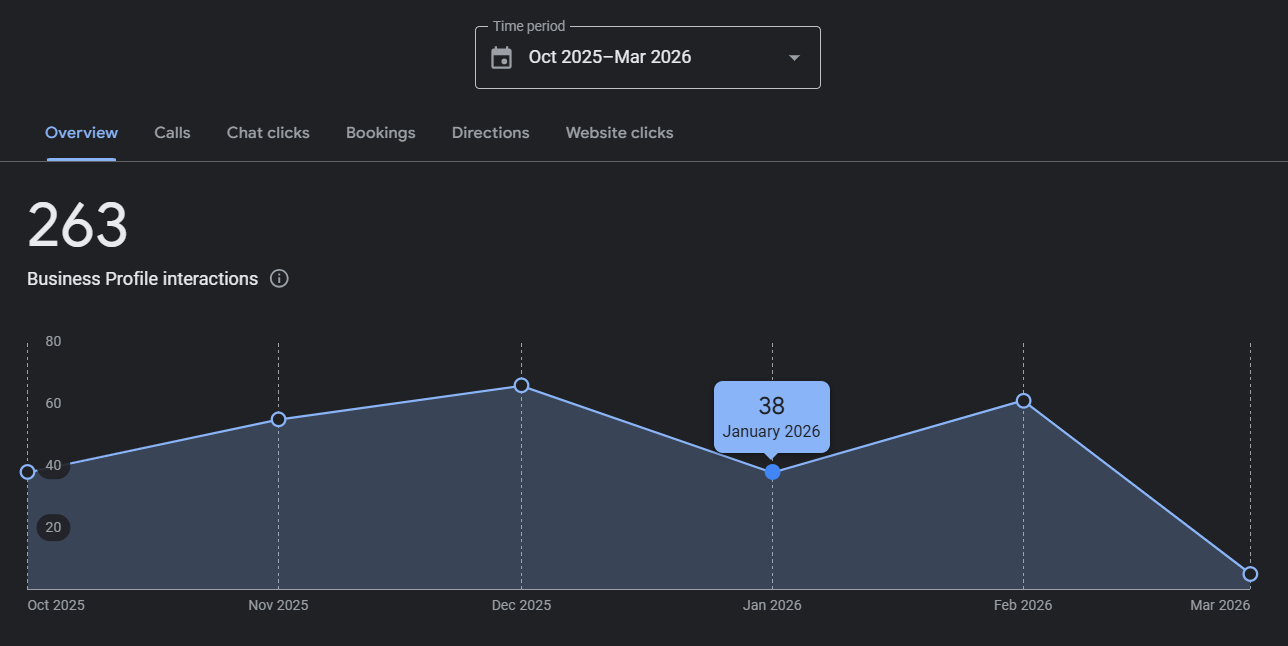Select the Oct 2025 data point on chart
The height and width of the screenshot is (646, 1288).
click(x=27, y=472)
